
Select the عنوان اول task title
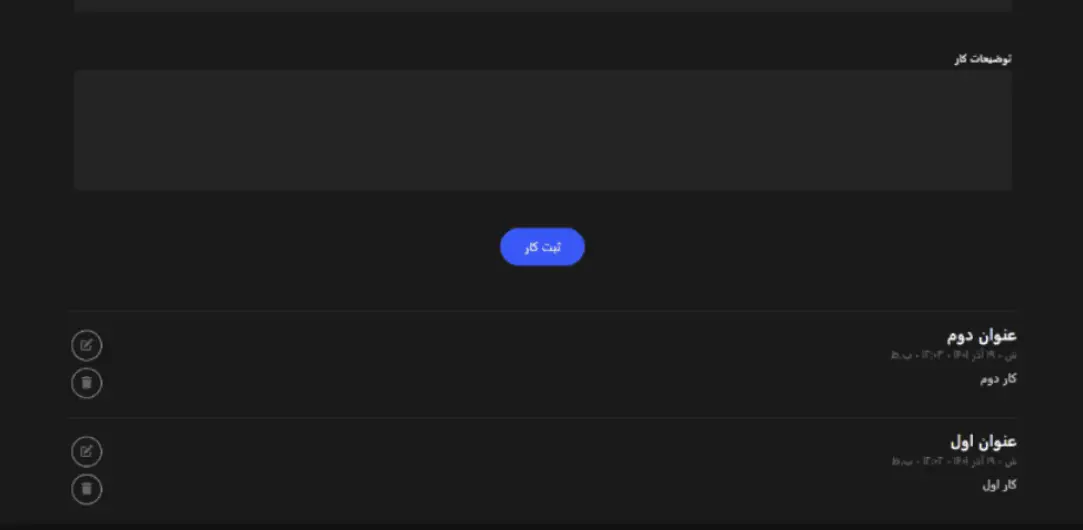[983, 442]
